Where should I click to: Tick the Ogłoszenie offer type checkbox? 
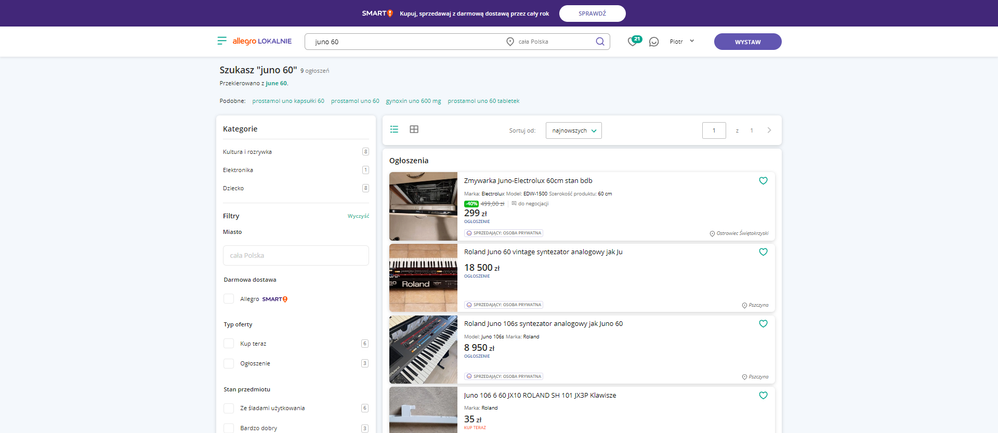(x=229, y=363)
